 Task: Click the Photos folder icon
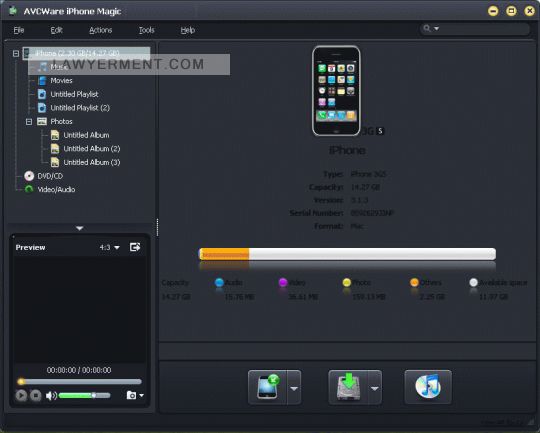point(42,121)
